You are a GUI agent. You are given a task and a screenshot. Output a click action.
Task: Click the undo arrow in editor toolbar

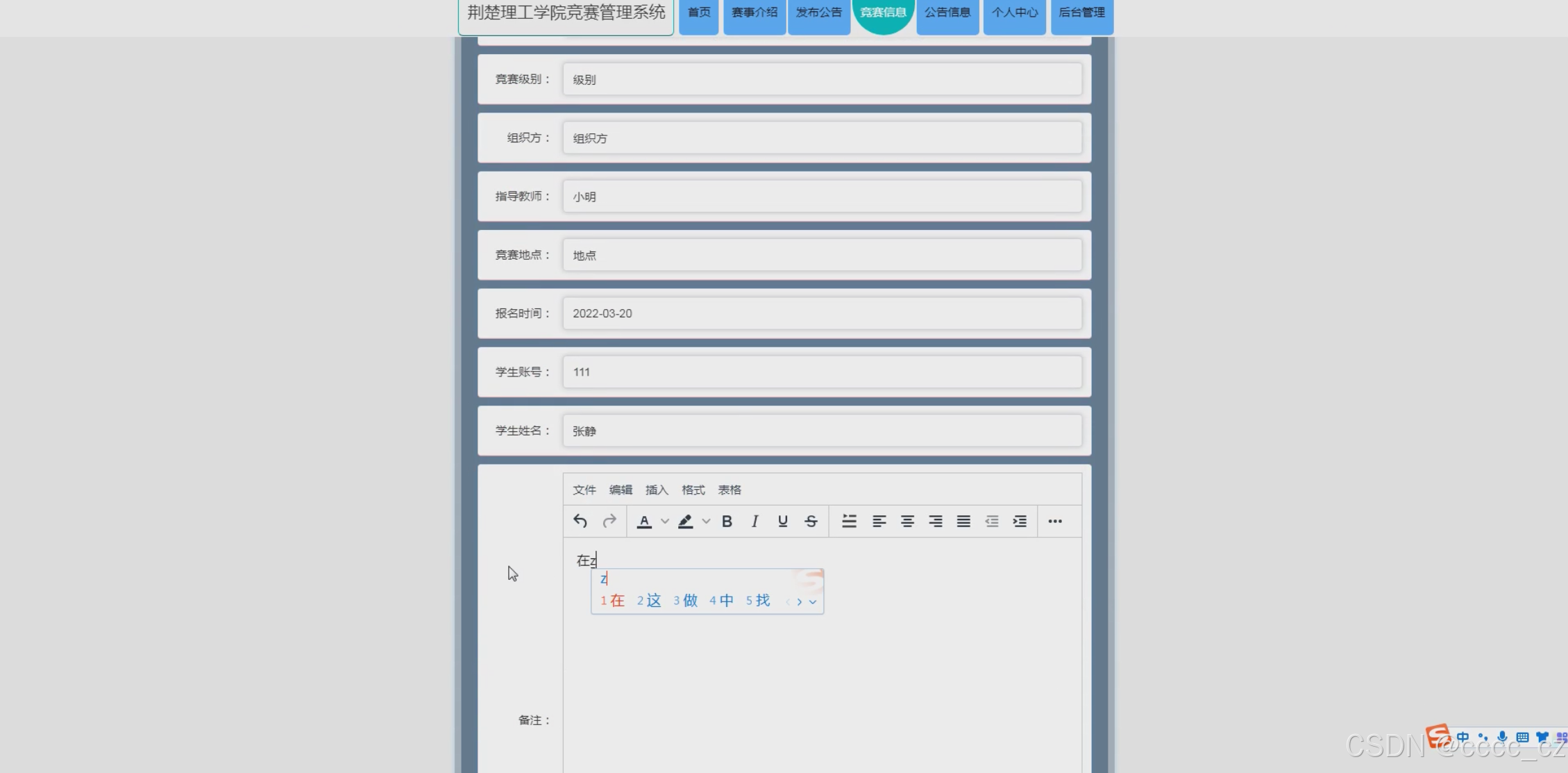click(x=580, y=521)
